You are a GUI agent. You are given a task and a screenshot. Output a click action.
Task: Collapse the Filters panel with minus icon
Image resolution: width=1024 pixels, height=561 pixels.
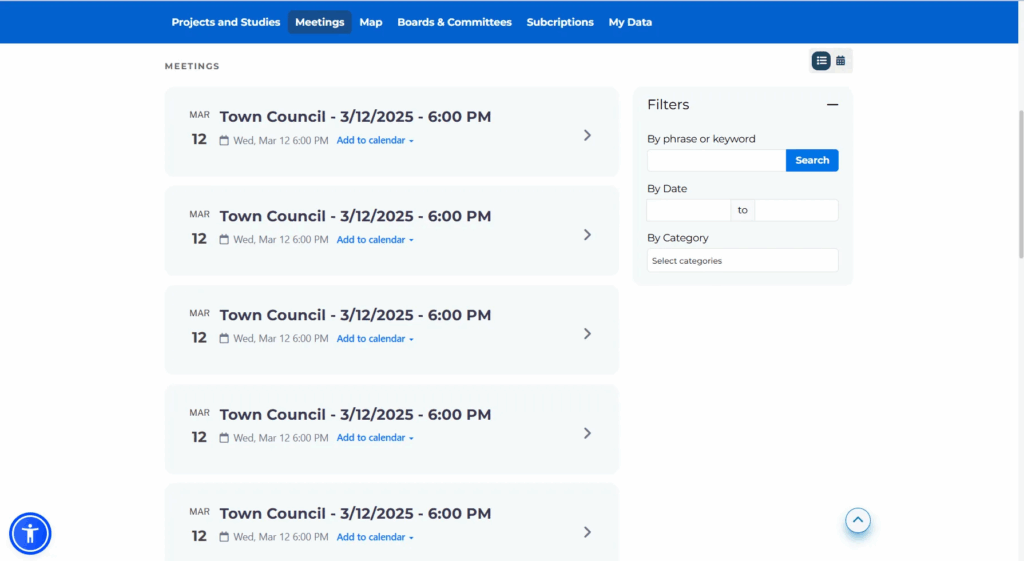tap(832, 105)
